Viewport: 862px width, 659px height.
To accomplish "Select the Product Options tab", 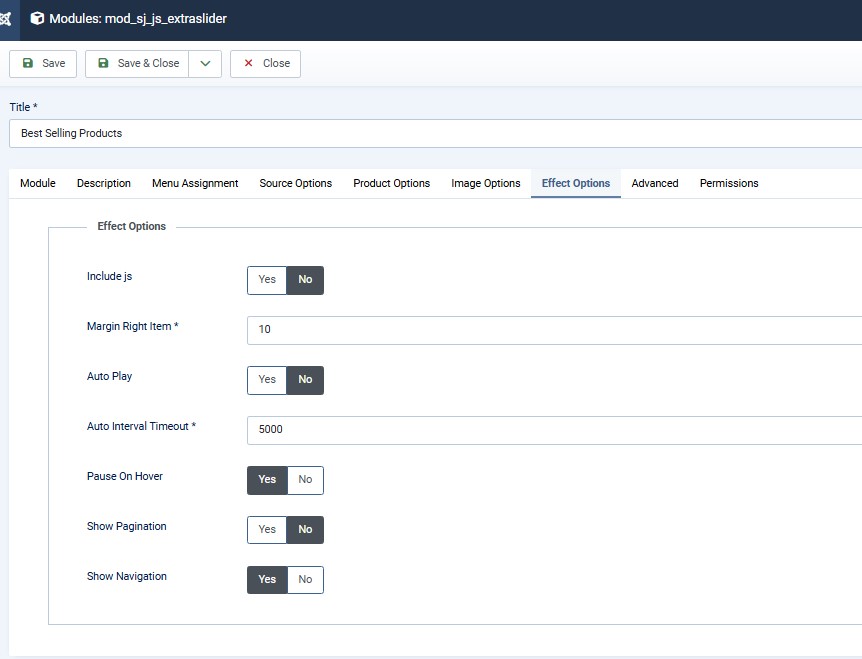I will point(391,183).
